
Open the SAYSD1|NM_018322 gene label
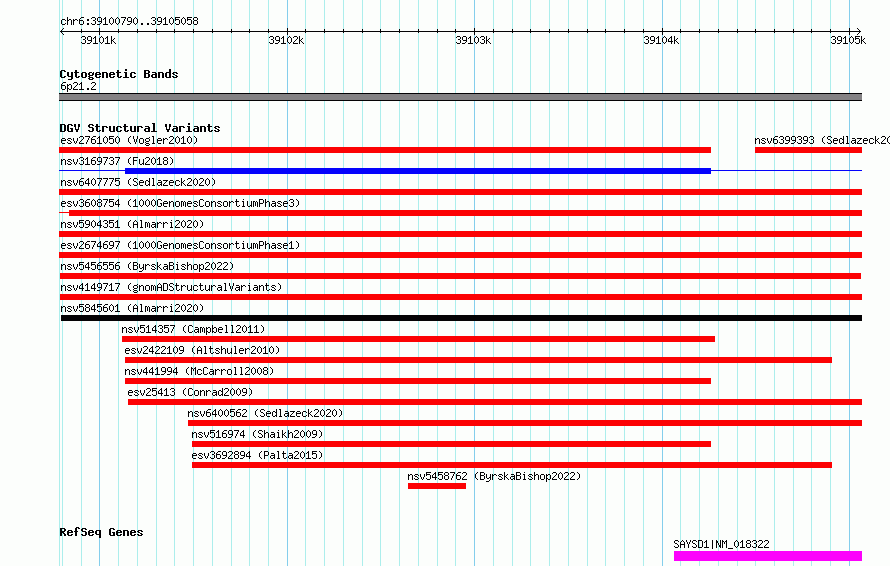[x=721, y=544]
